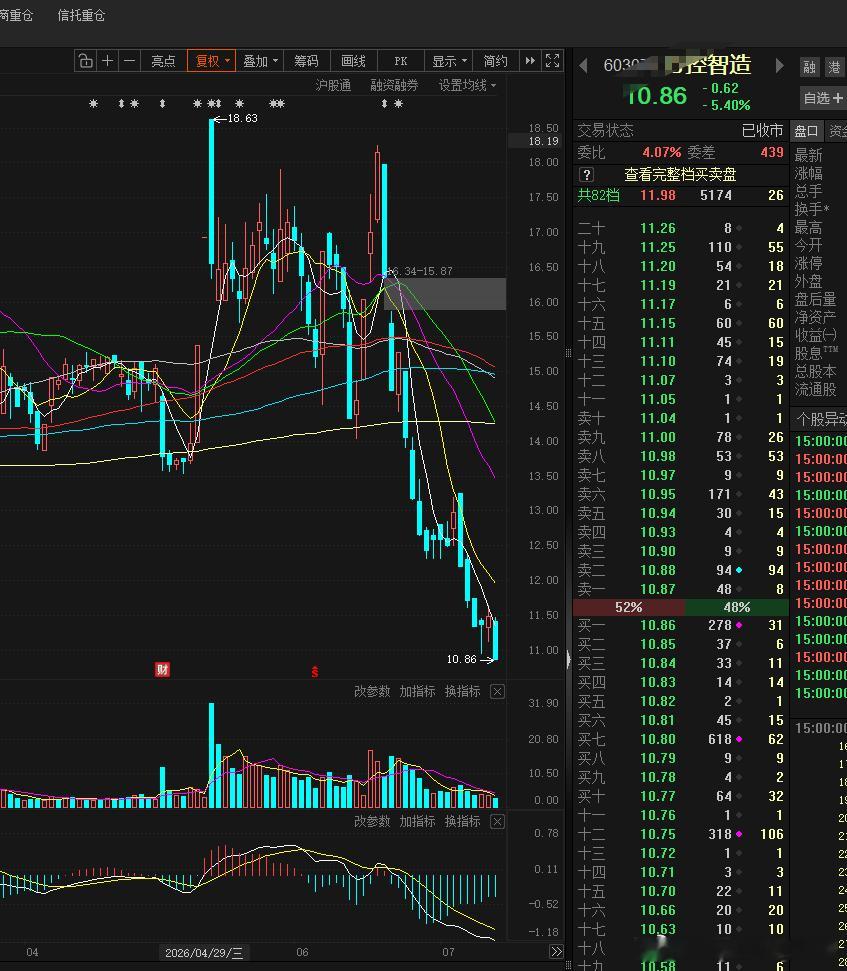Toggle the 亮点 highlights button

click(163, 61)
